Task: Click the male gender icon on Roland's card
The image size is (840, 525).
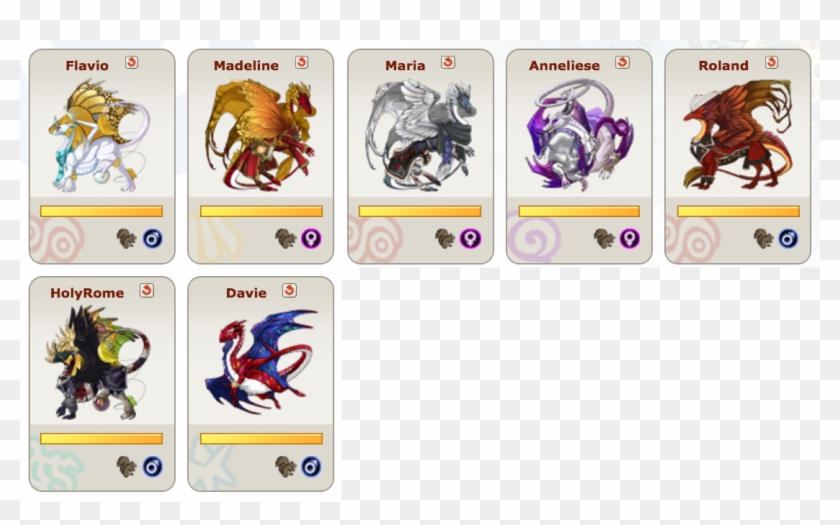Action: (788, 238)
